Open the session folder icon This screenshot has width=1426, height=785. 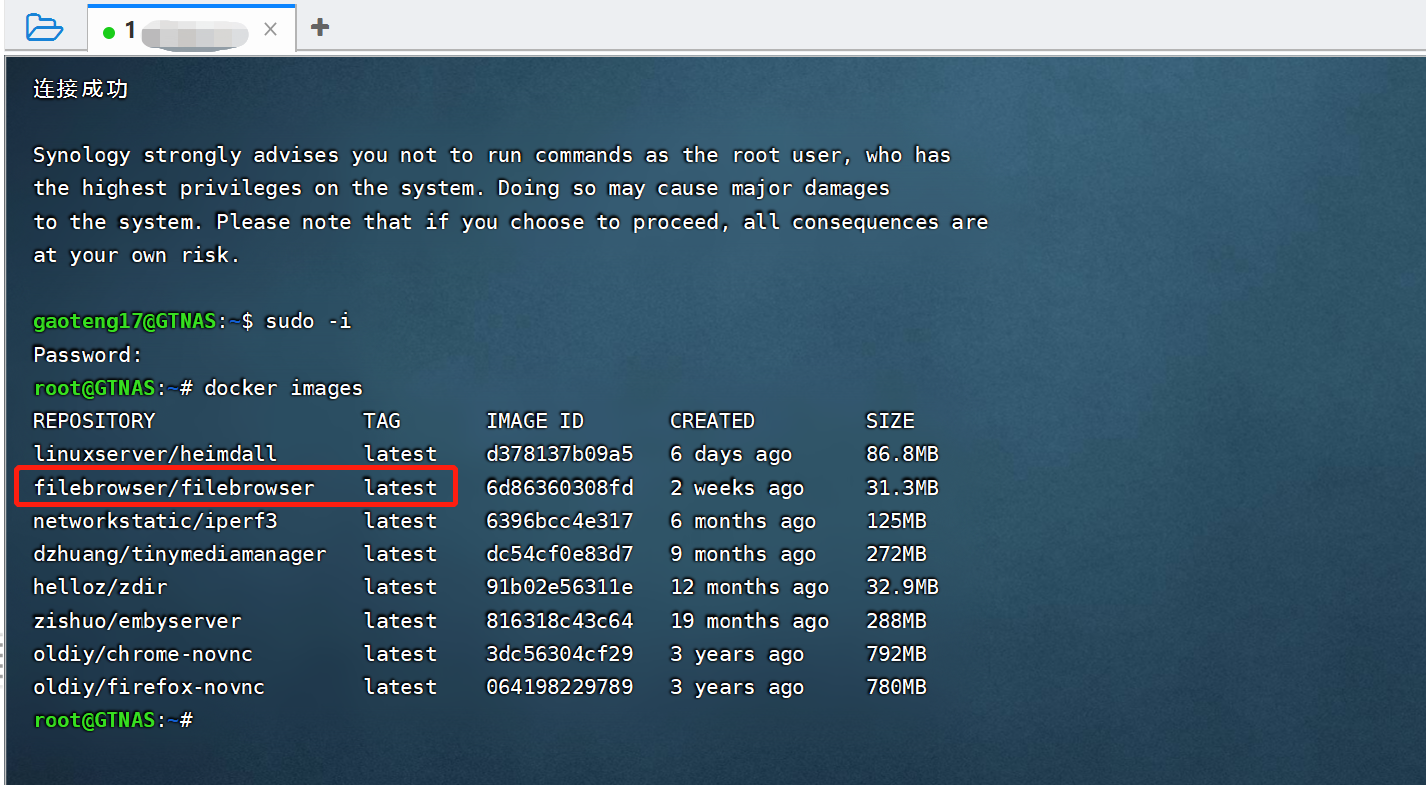[x=44, y=27]
